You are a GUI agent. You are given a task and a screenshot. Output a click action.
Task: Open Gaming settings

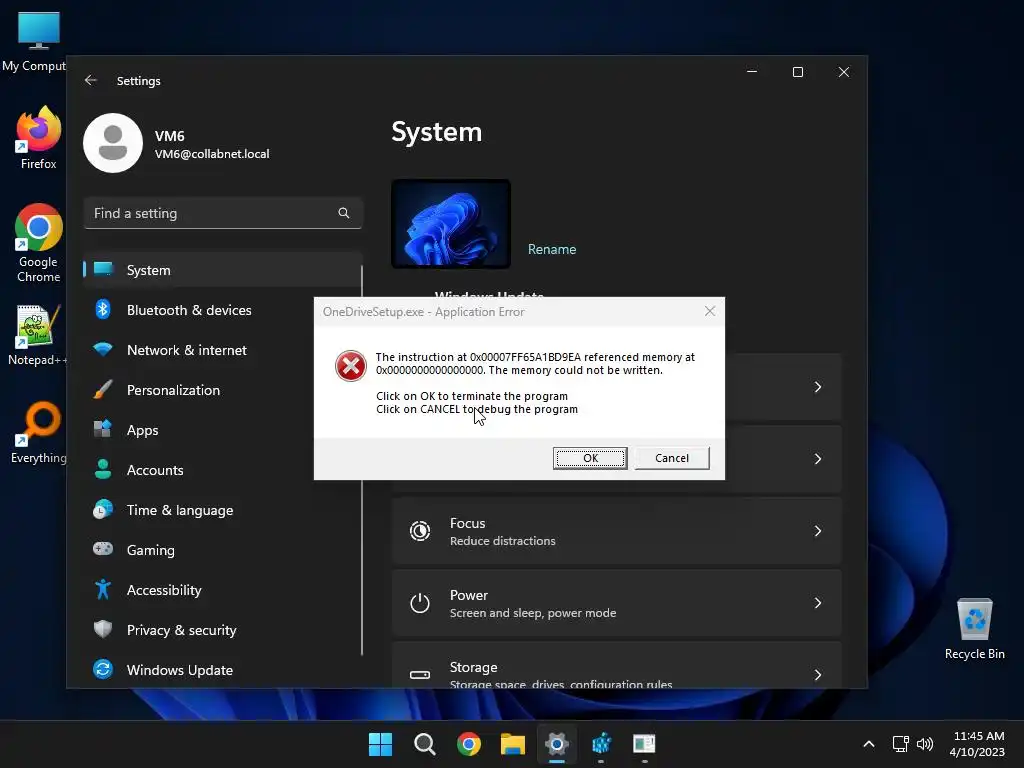click(222, 550)
